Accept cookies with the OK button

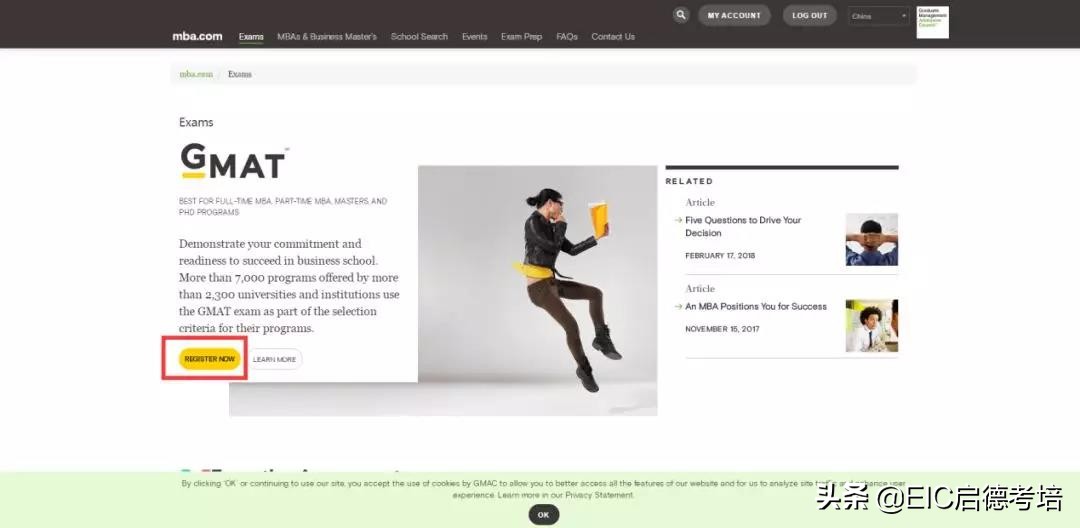[x=543, y=515]
